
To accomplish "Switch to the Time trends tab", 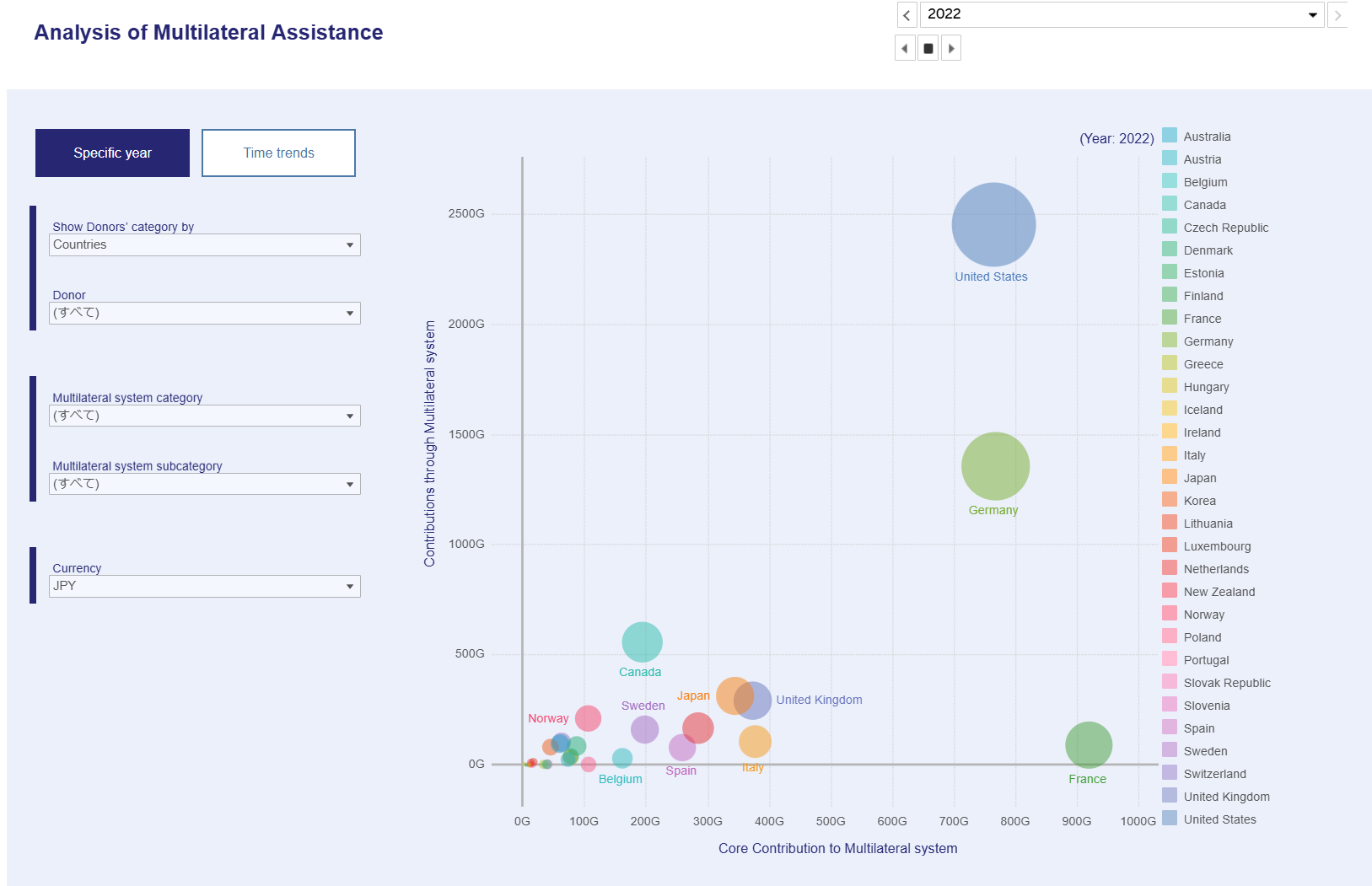I will coord(278,153).
